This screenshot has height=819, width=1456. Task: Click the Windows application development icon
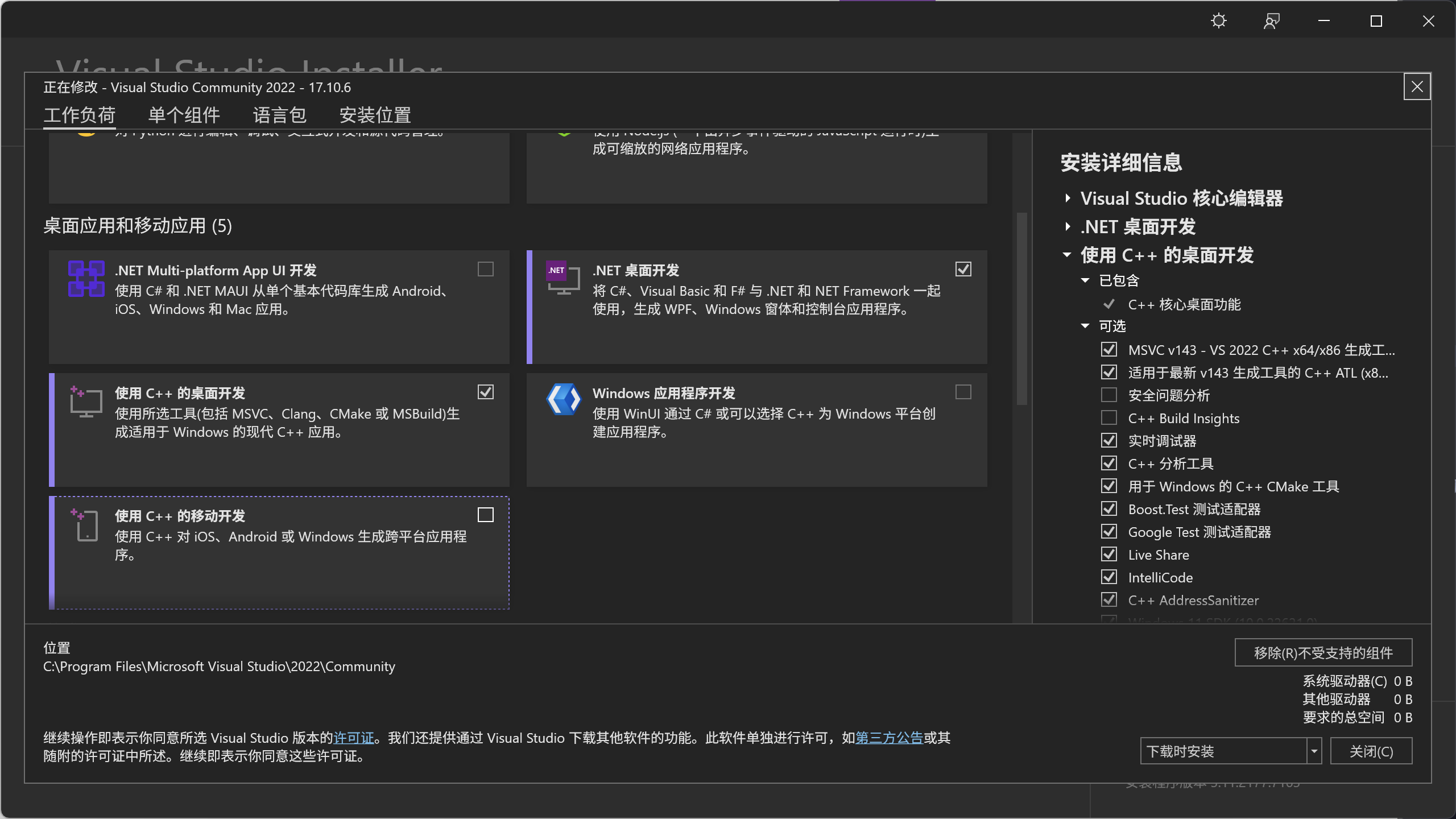click(x=564, y=399)
